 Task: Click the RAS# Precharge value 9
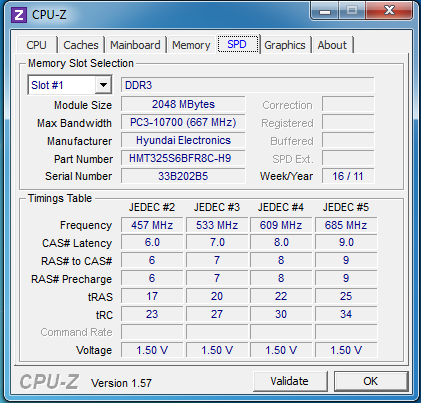[346, 278]
